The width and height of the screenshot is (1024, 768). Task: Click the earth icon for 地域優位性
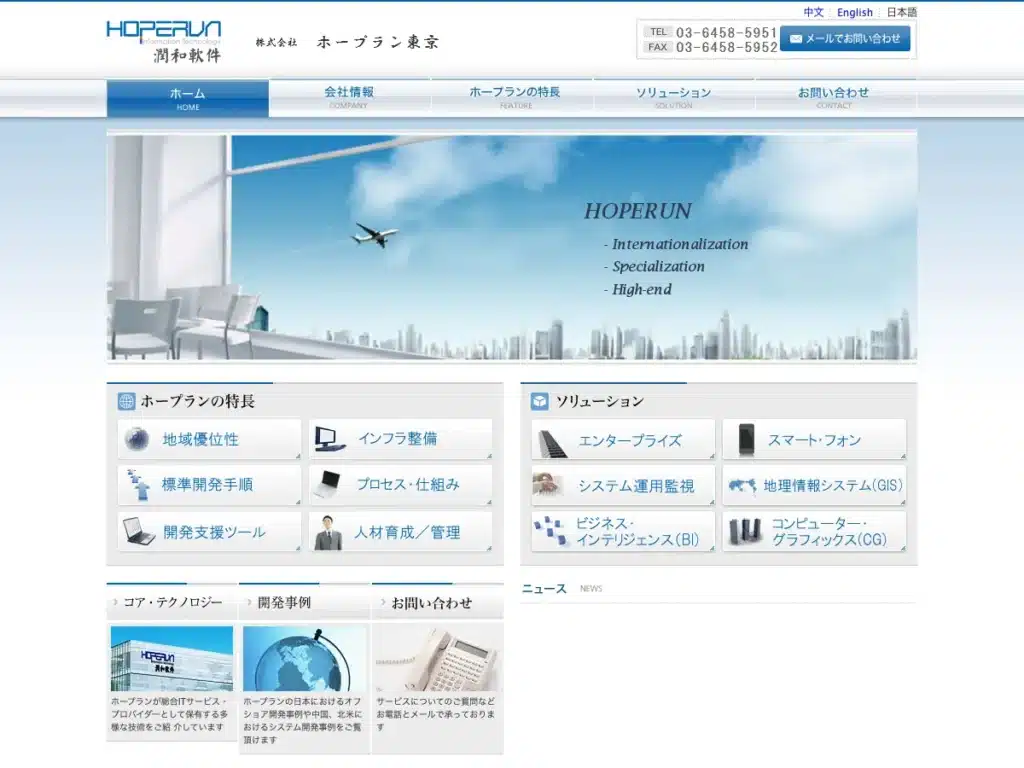point(136,439)
